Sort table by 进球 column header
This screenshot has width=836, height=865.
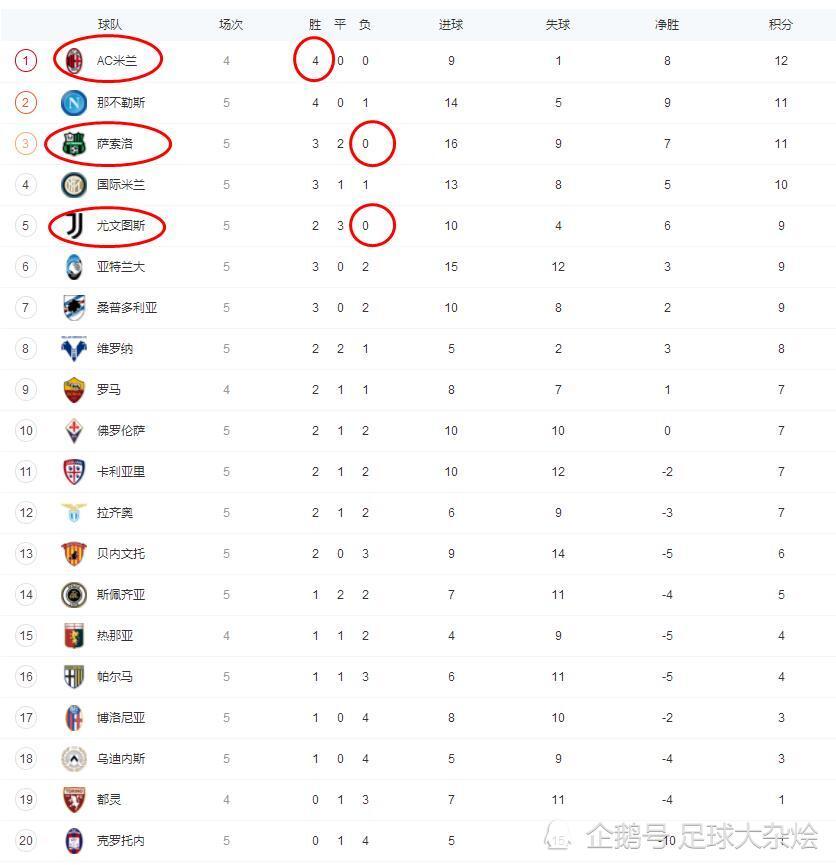[451, 24]
